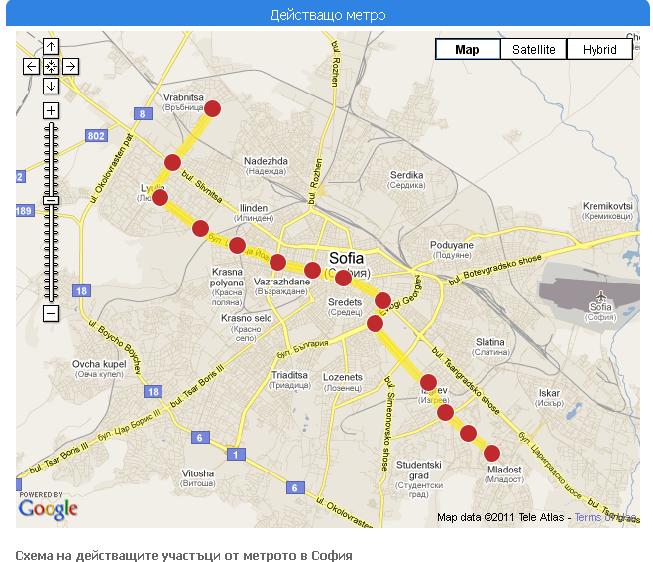Click the Kremikovtsi district label
This screenshot has height=562, width=653.
[608, 211]
